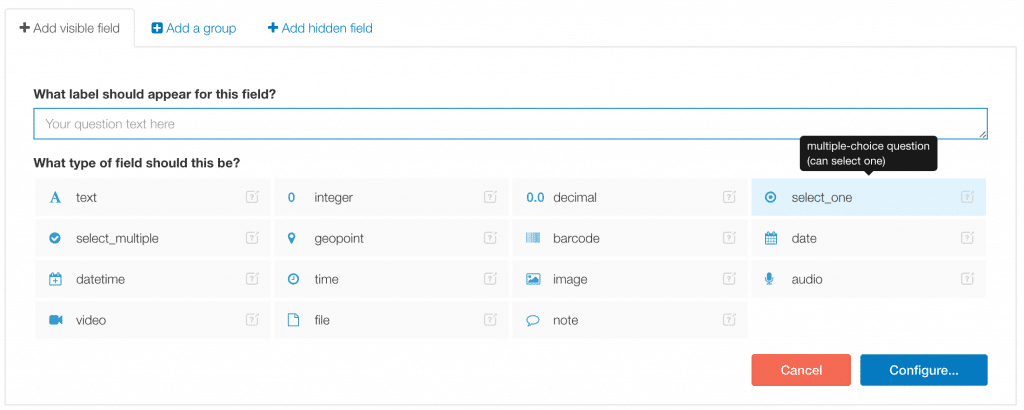
Task: Choose the audio microphone icon
Action: point(770,279)
